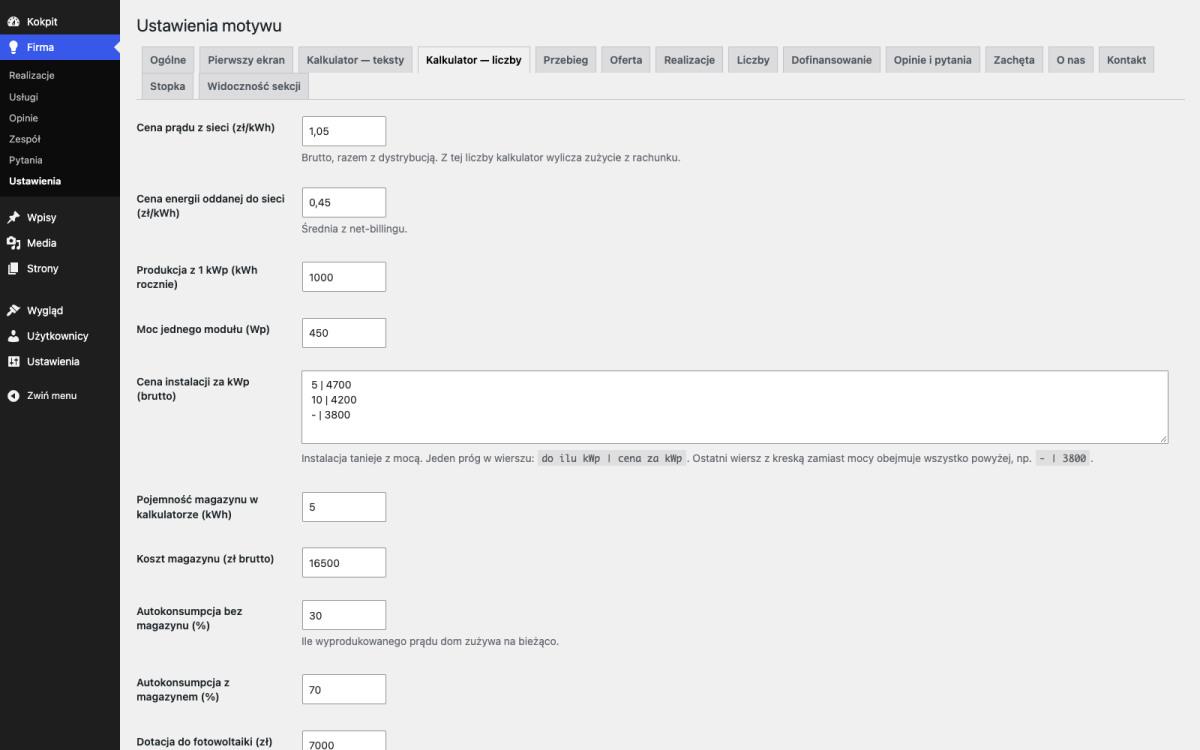
Task: Switch to the Zachęta tab
Action: [1014, 60]
